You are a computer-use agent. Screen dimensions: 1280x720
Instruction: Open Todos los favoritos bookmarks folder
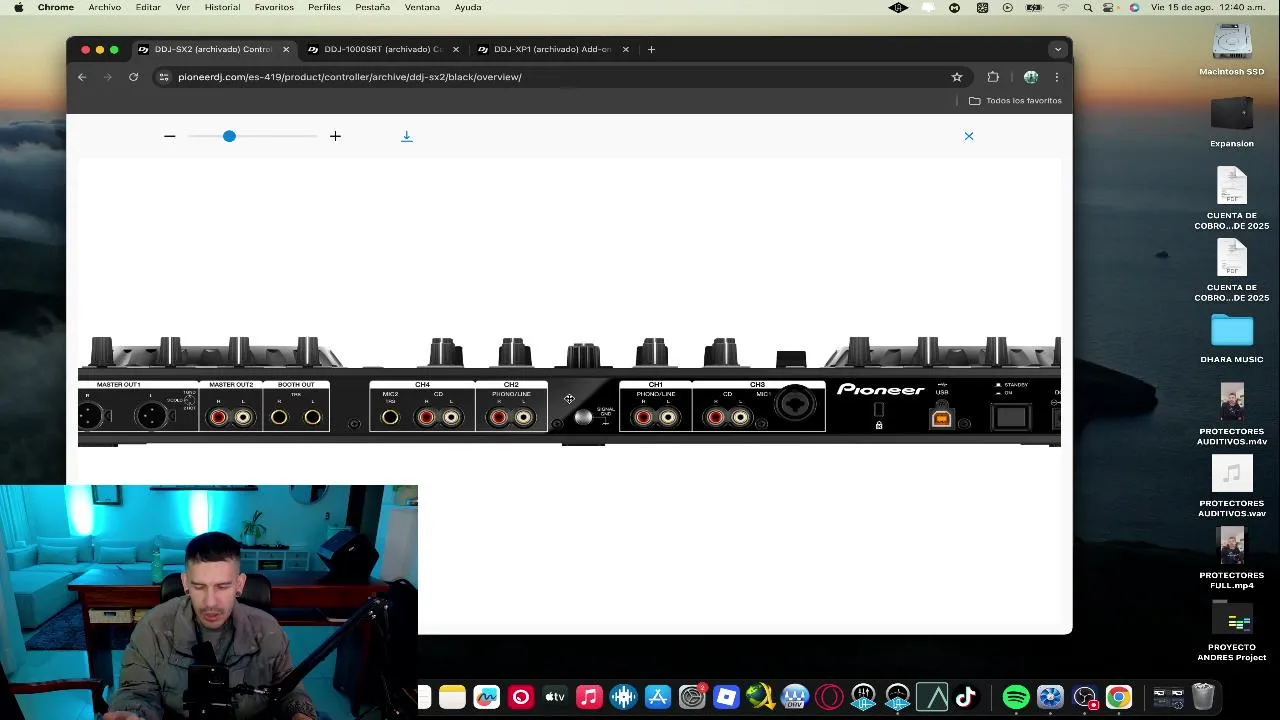[1015, 101]
